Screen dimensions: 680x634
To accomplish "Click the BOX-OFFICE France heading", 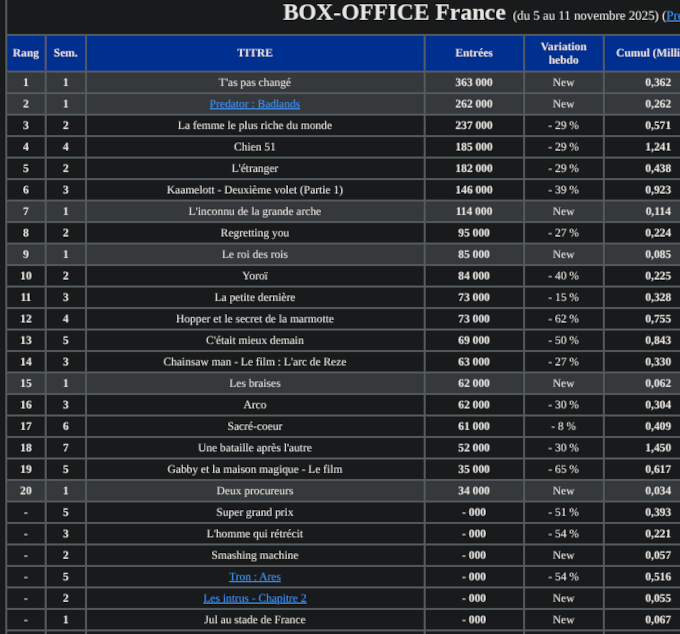I will (x=394, y=13).
